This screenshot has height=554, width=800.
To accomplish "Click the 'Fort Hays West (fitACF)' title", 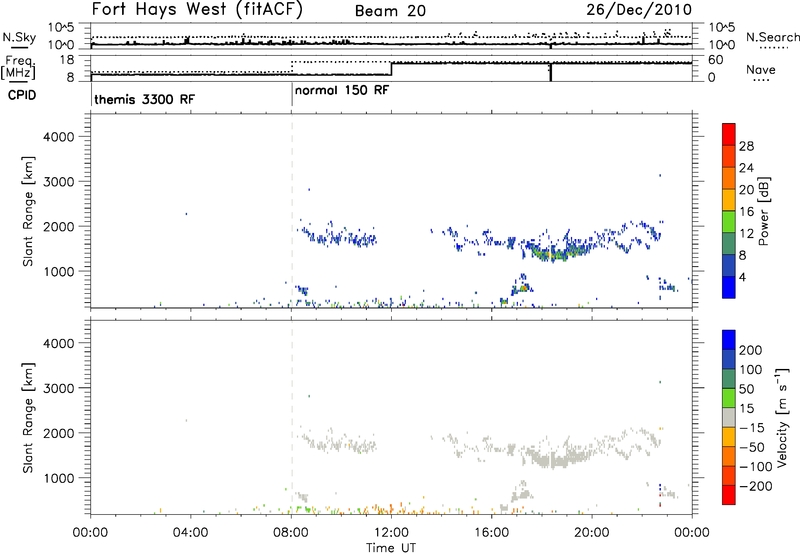I will click(197, 10).
